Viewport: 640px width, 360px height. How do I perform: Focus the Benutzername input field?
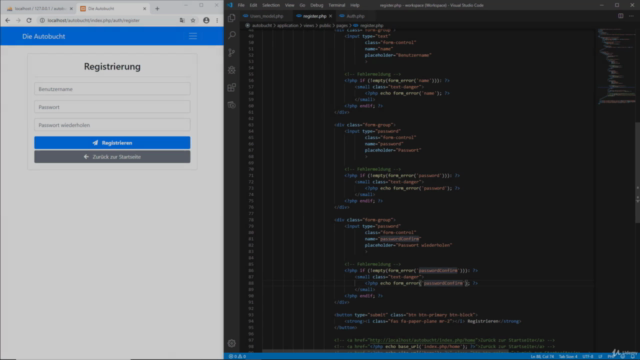tap(112, 89)
